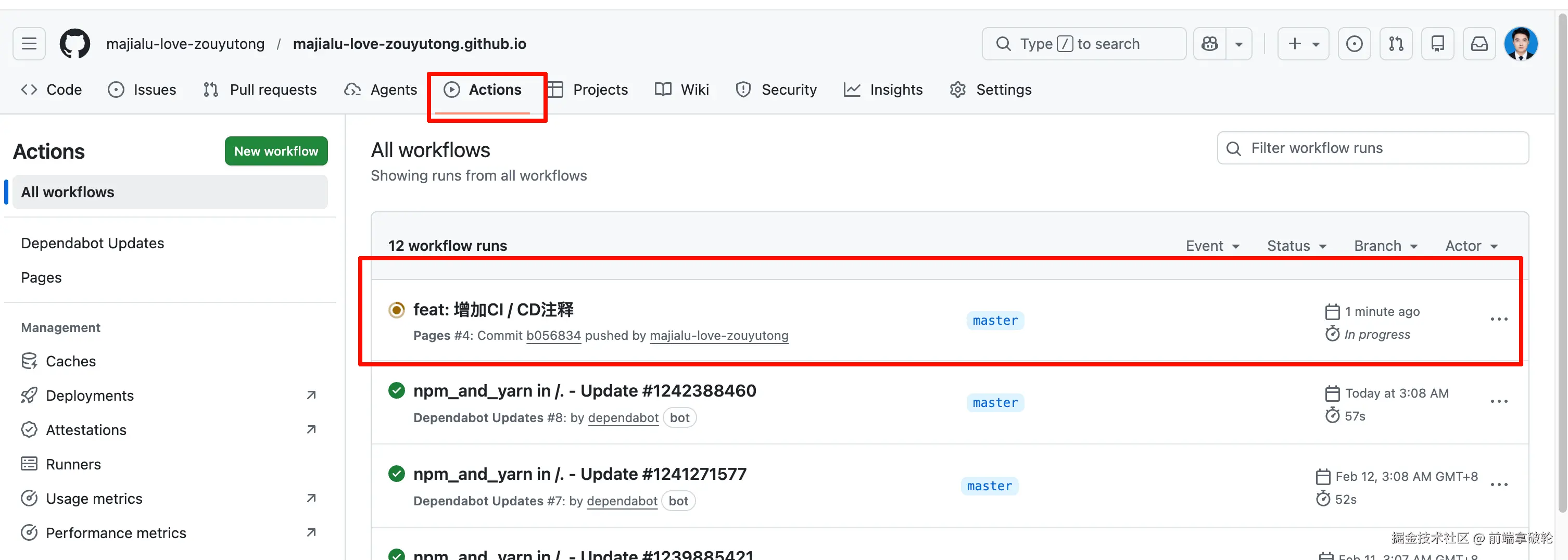Image resolution: width=1568 pixels, height=560 pixels.
Task: Open options menu for Pages #4 run
Action: tap(1499, 320)
